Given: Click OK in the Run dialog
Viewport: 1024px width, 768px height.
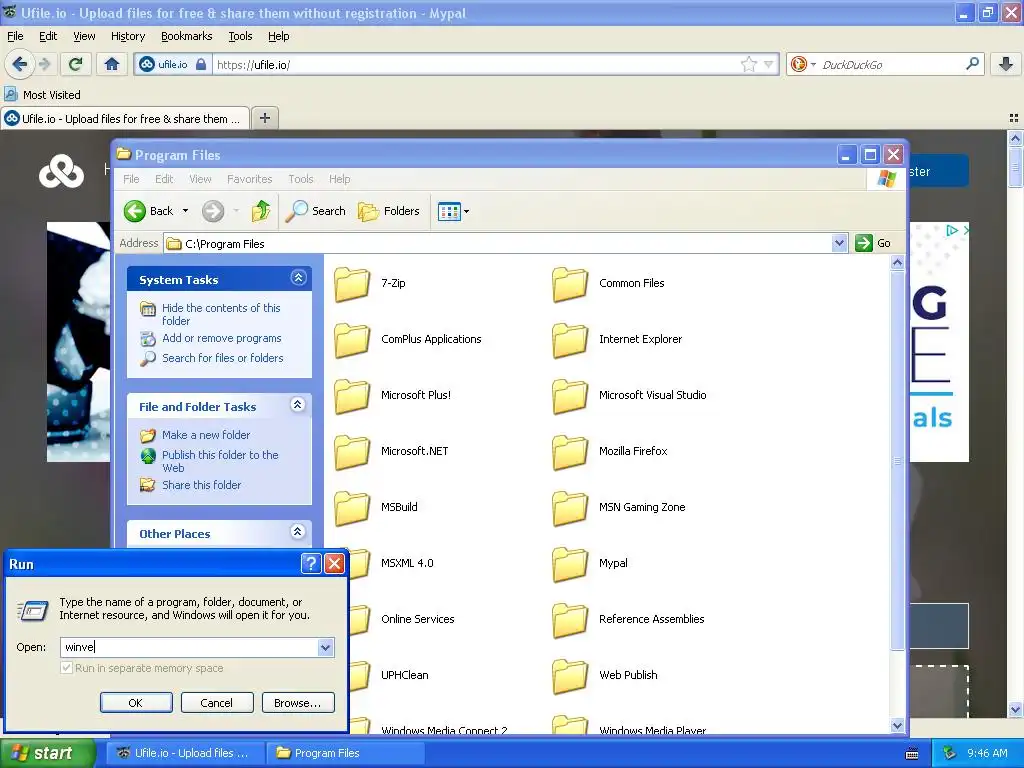Looking at the screenshot, I should coord(136,703).
